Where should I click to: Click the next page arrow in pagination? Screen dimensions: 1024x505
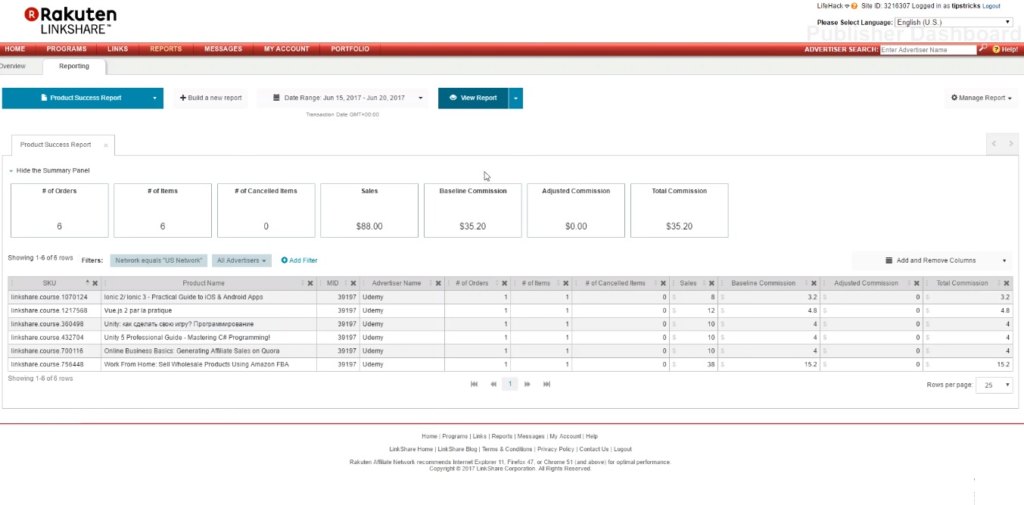pos(528,384)
